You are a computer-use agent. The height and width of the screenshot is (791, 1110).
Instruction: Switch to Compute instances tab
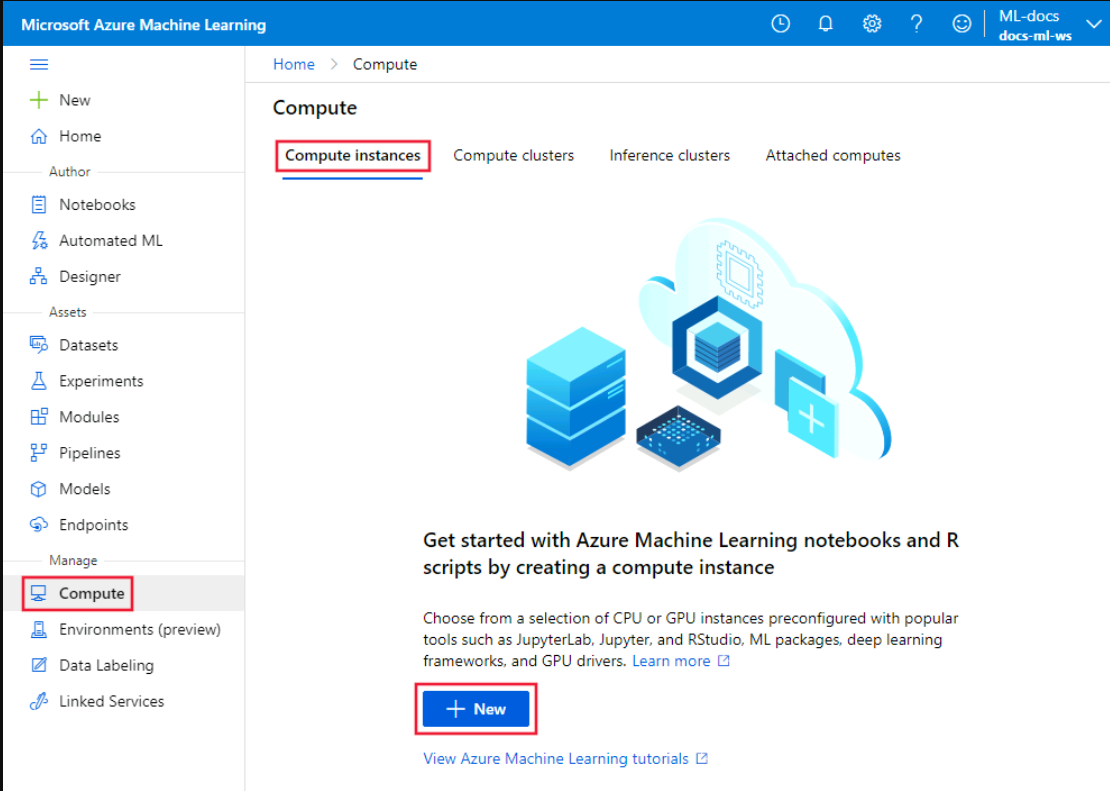353,156
